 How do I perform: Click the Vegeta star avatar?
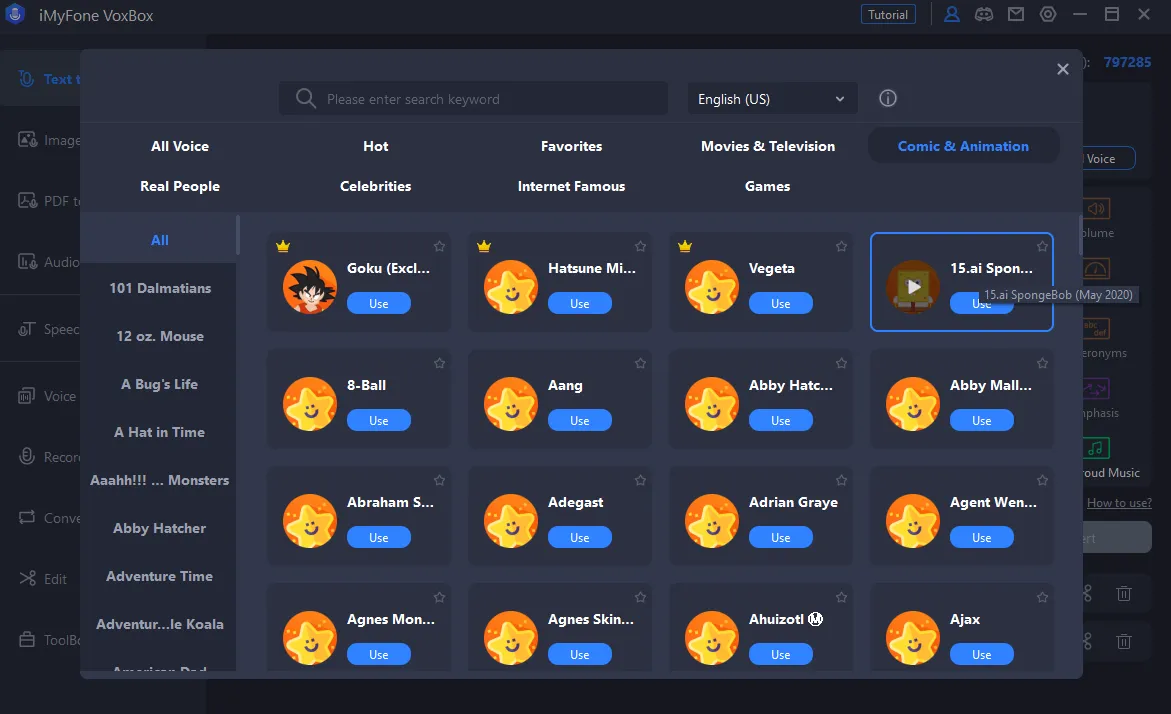tap(712, 287)
